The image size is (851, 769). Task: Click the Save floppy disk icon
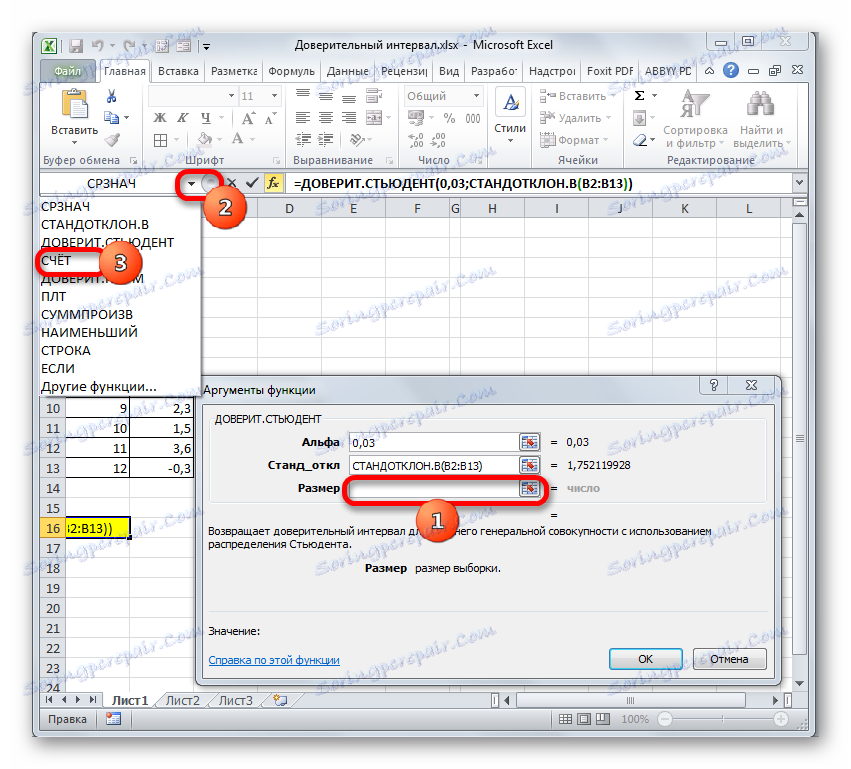click(x=76, y=46)
